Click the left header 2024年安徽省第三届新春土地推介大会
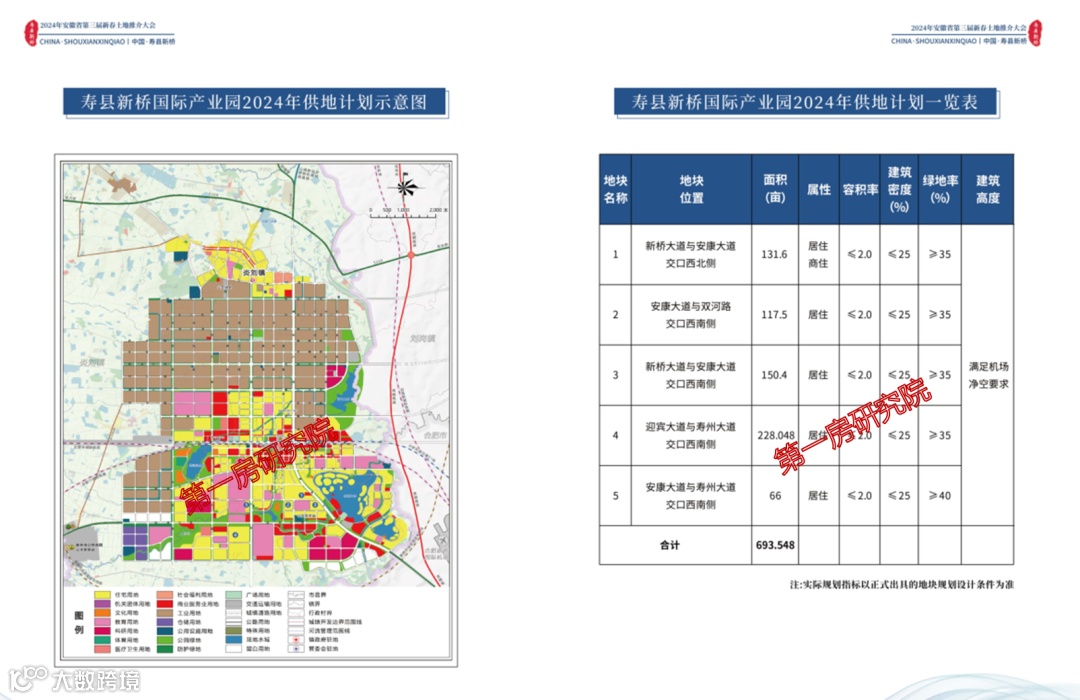 pos(98,25)
